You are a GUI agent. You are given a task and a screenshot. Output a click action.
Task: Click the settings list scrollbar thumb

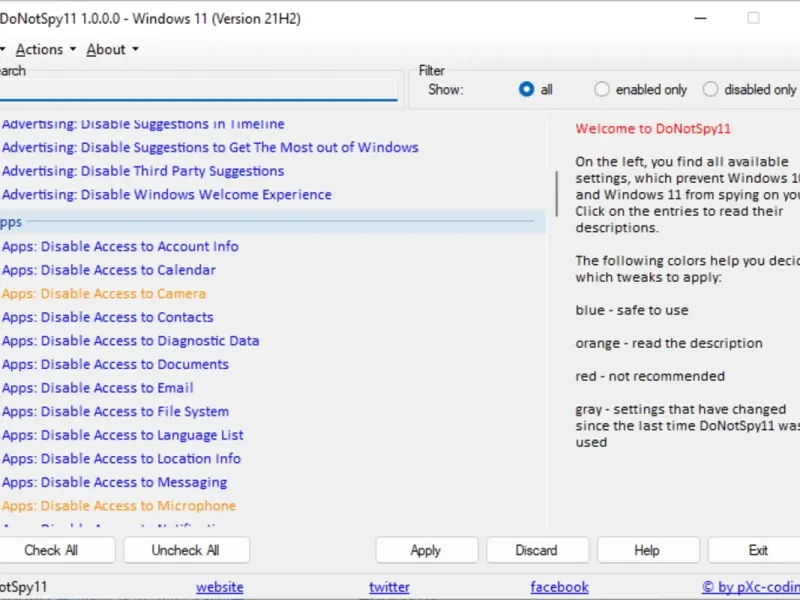556,193
